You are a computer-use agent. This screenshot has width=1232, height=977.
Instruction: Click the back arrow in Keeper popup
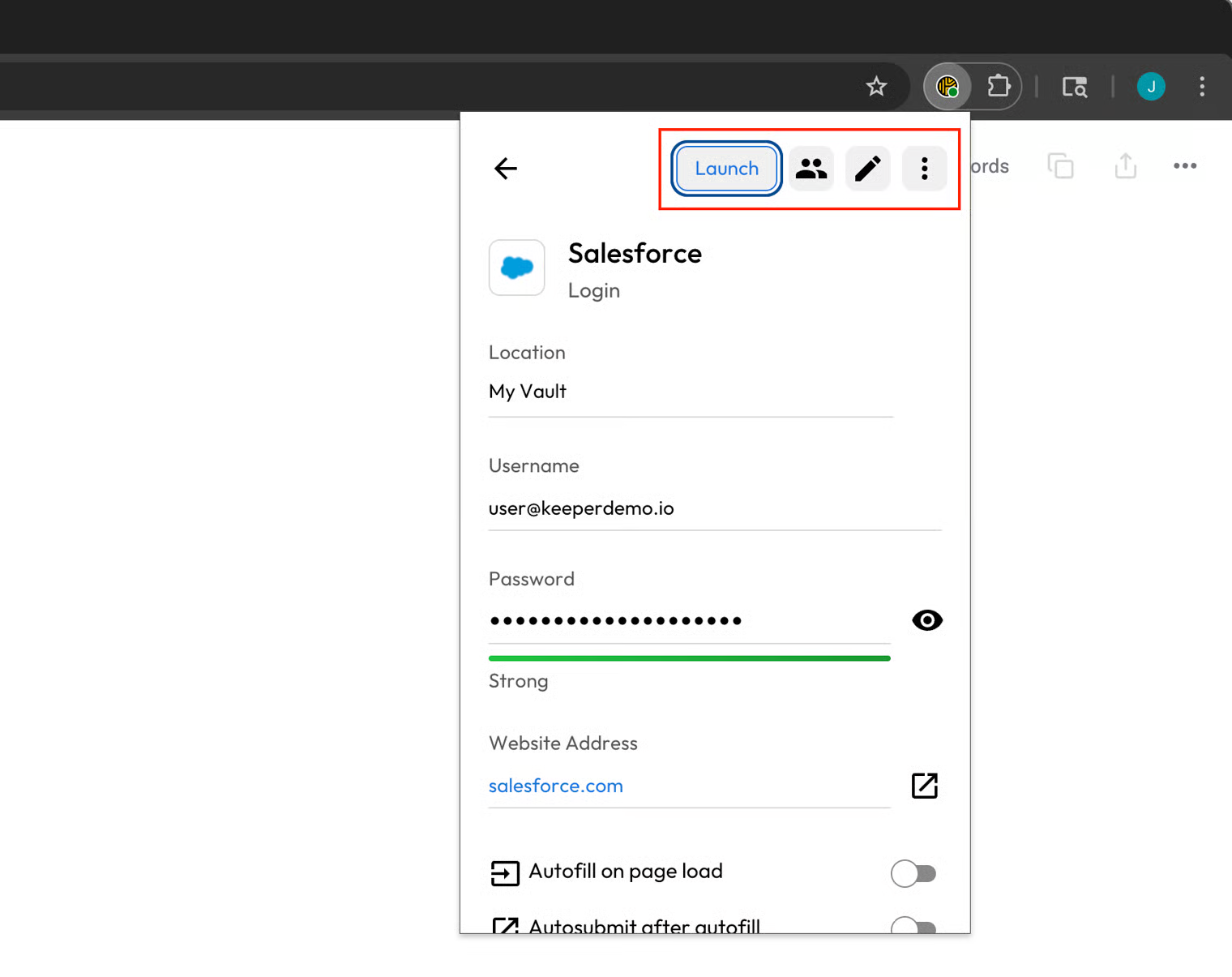pyautogui.click(x=506, y=169)
